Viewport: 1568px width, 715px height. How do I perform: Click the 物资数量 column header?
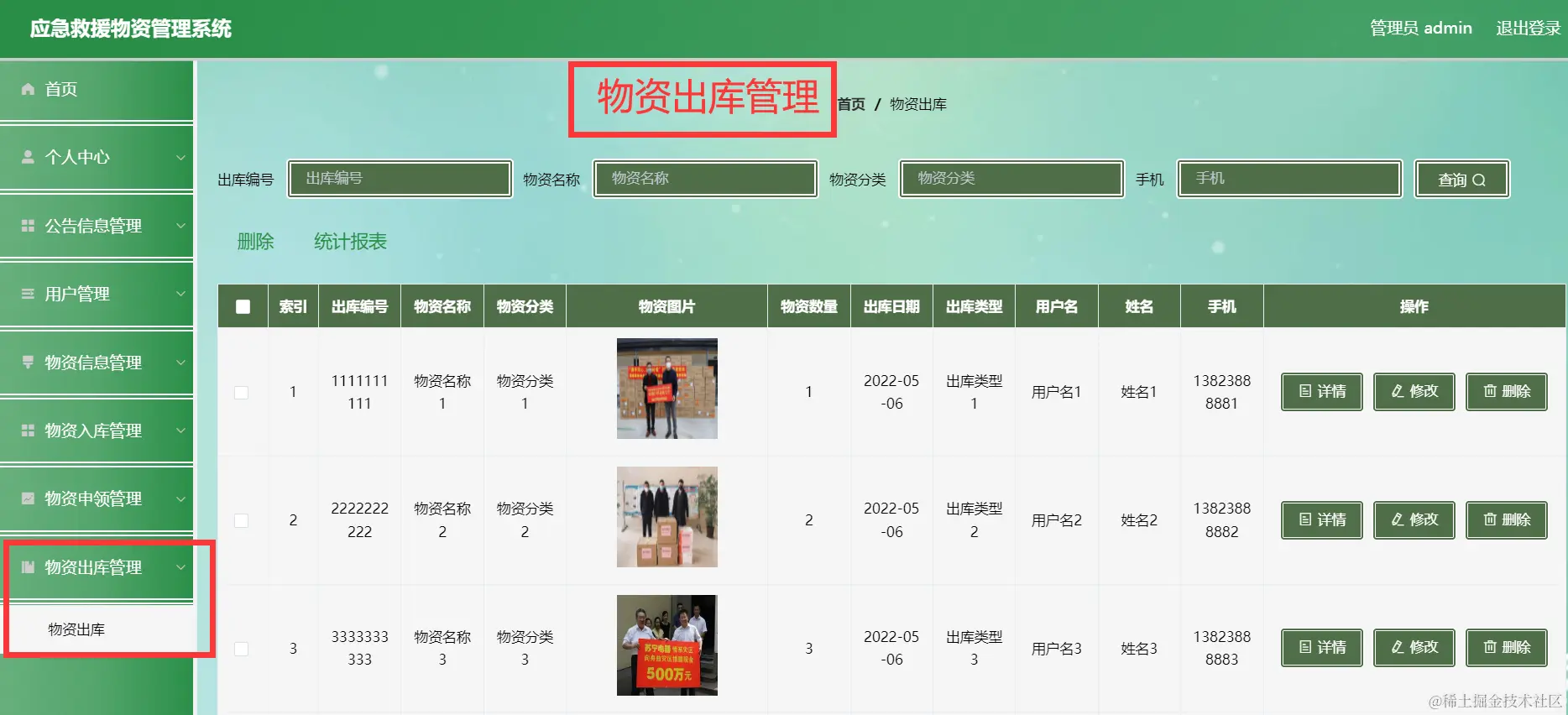(809, 306)
